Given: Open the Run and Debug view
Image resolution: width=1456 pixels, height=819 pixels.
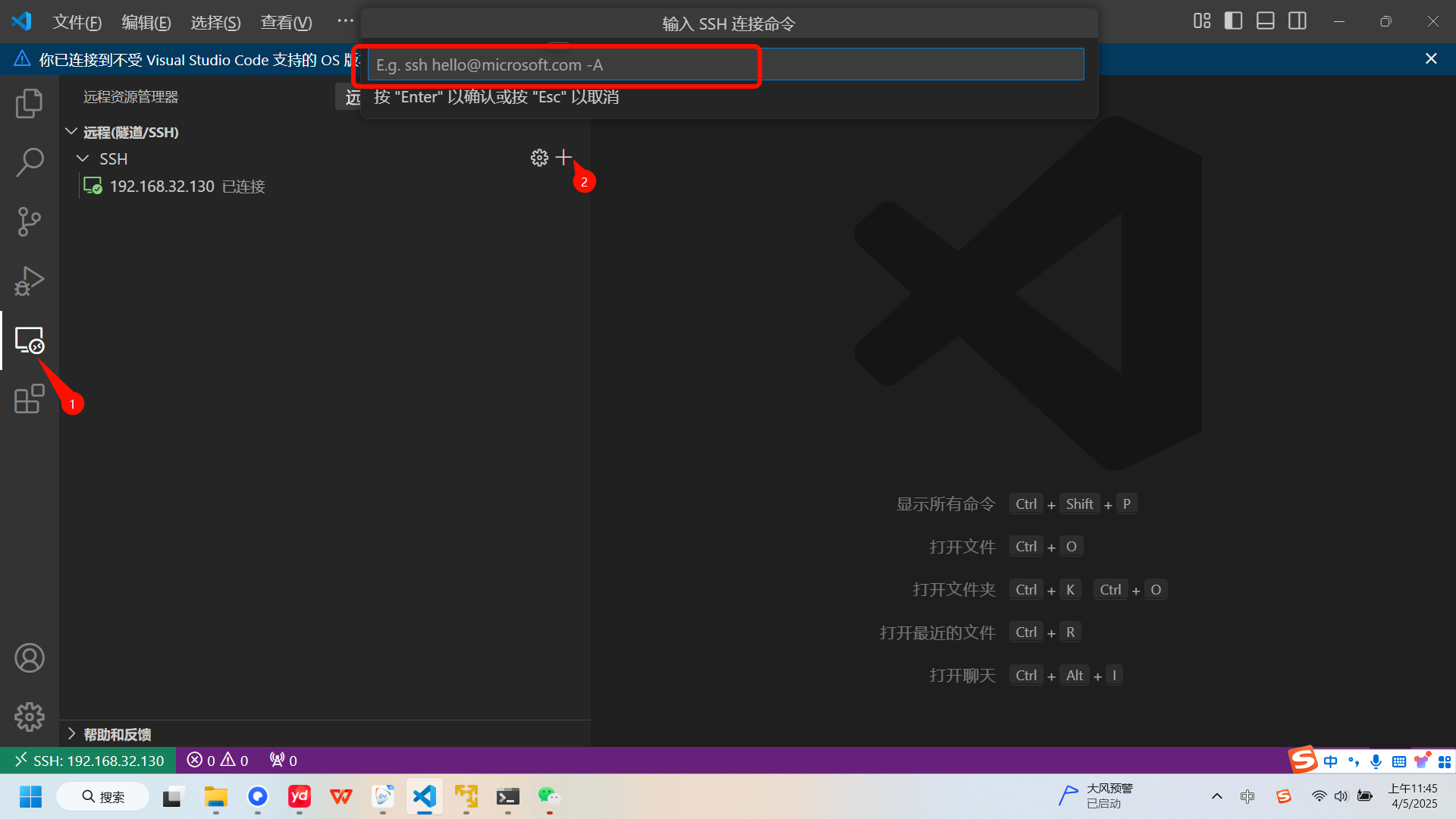Looking at the screenshot, I should coord(29,281).
